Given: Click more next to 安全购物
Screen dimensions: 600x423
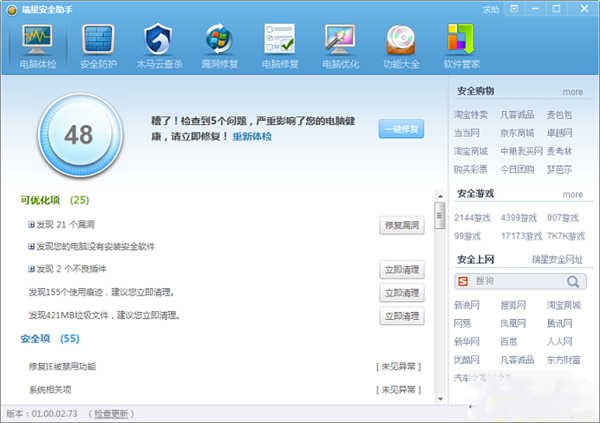Looking at the screenshot, I should tap(572, 91).
